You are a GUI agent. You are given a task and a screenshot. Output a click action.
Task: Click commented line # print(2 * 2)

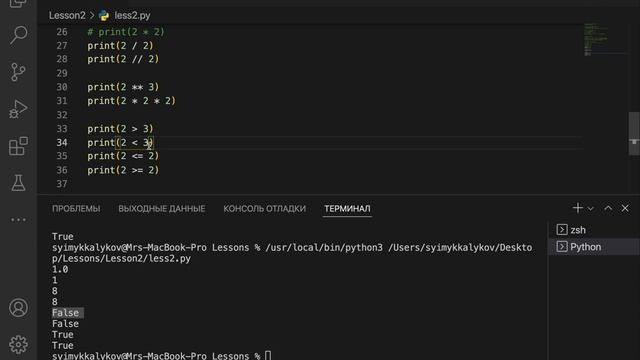(126, 32)
